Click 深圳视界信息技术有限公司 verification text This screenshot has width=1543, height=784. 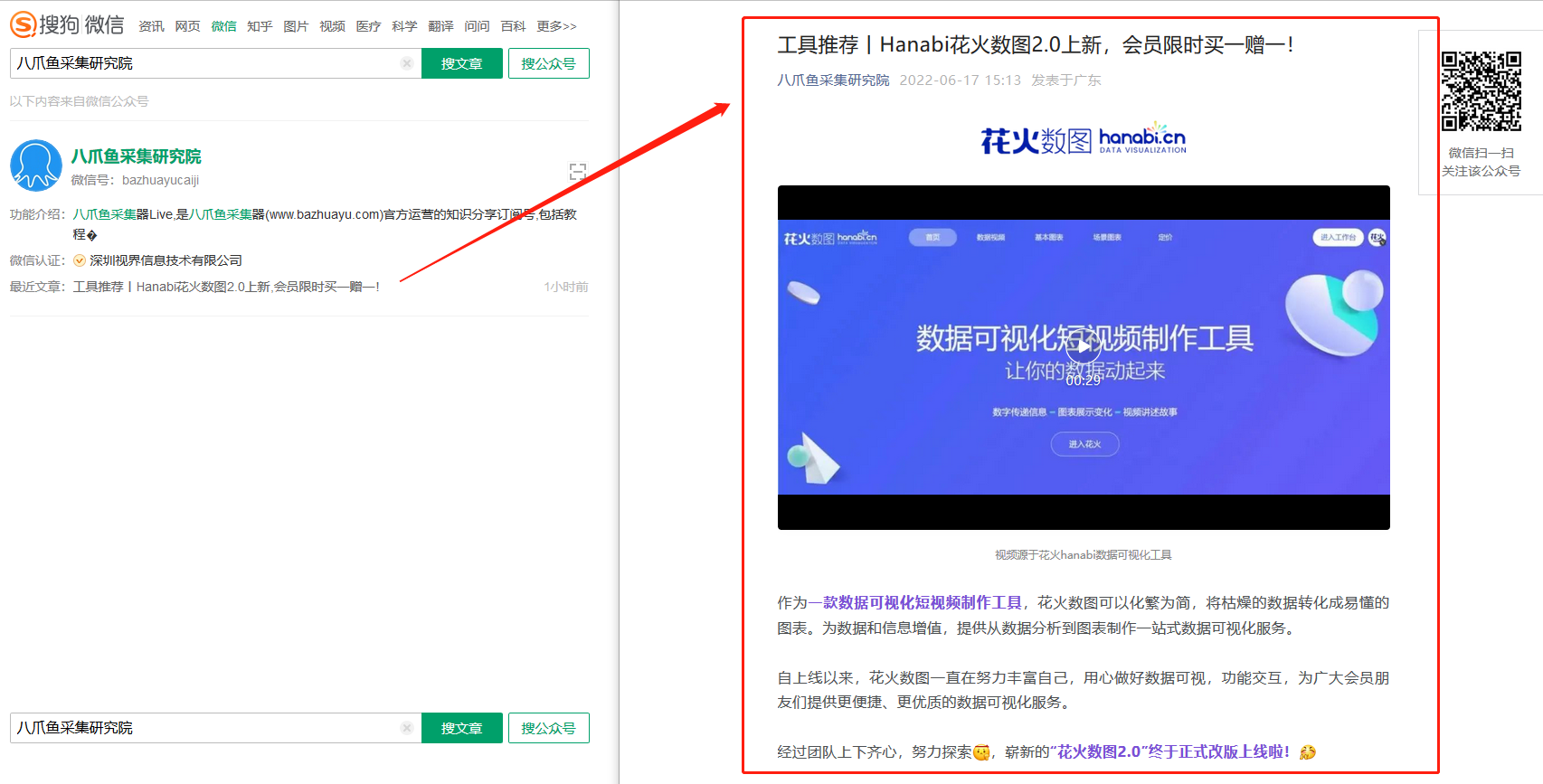(x=166, y=260)
